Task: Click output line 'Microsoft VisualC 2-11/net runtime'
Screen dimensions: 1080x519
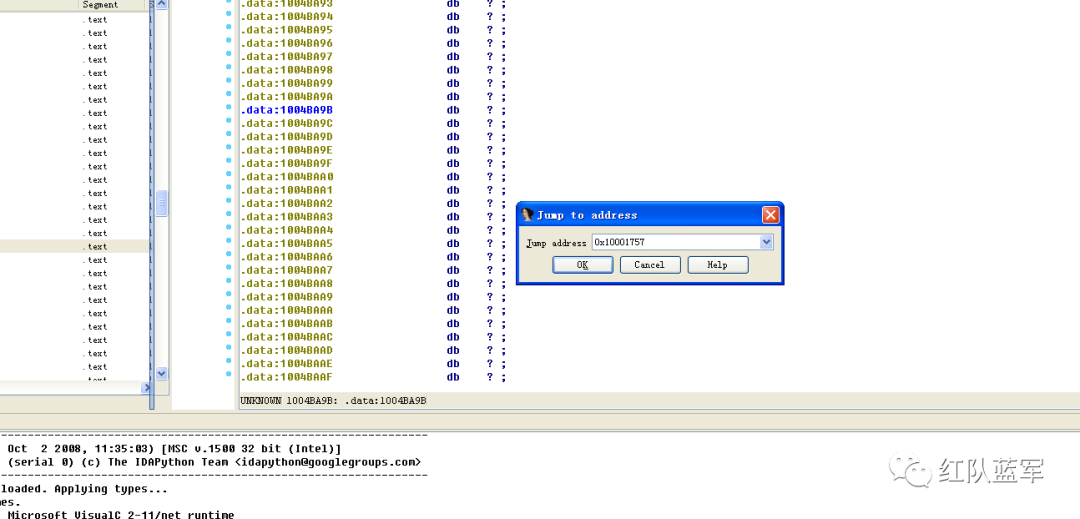Action: [x=121, y=515]
